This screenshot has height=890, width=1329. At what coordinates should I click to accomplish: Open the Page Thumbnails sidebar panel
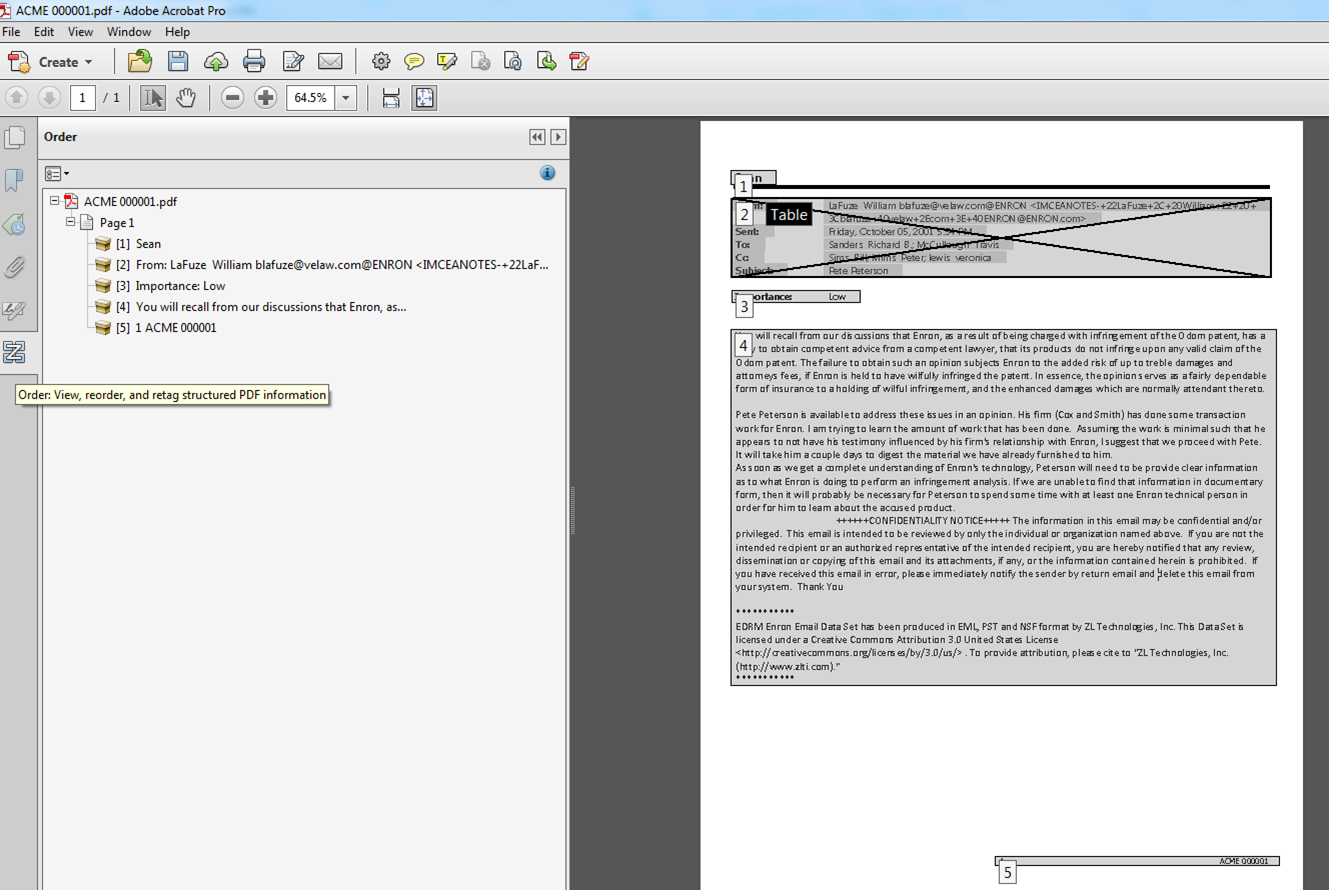15,137
